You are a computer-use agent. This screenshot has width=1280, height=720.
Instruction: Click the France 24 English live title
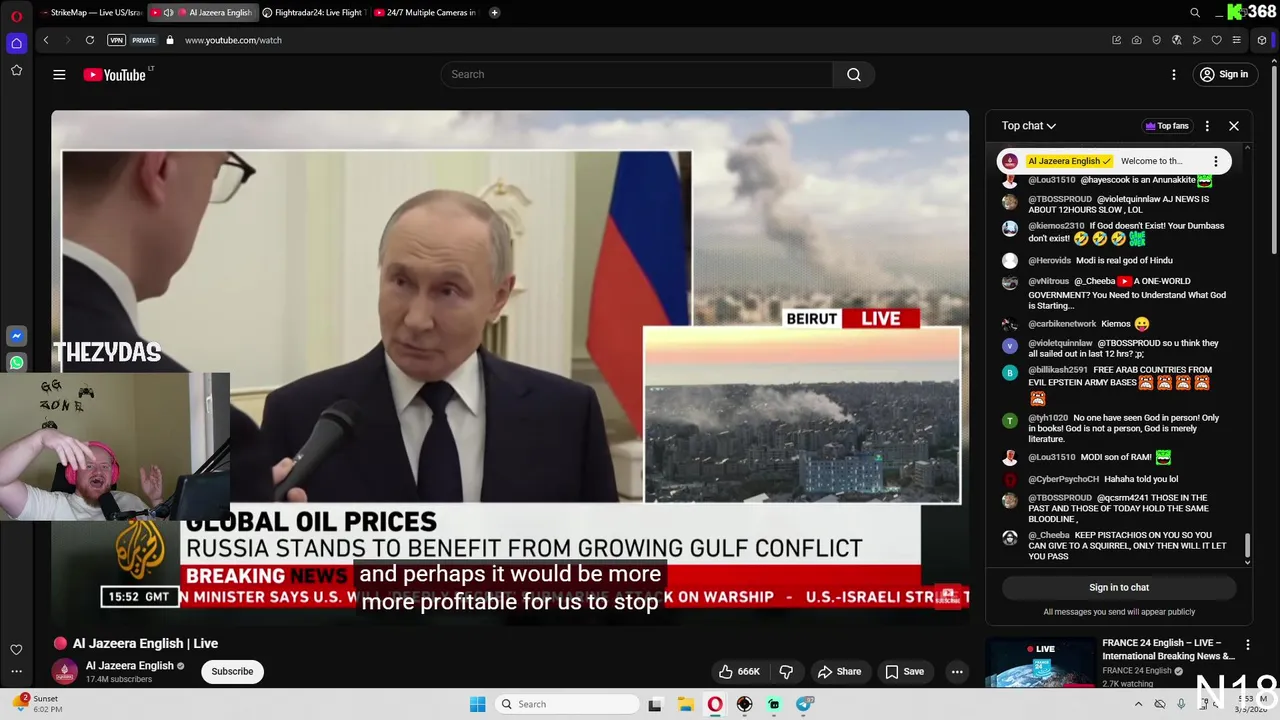(1168, 650)
